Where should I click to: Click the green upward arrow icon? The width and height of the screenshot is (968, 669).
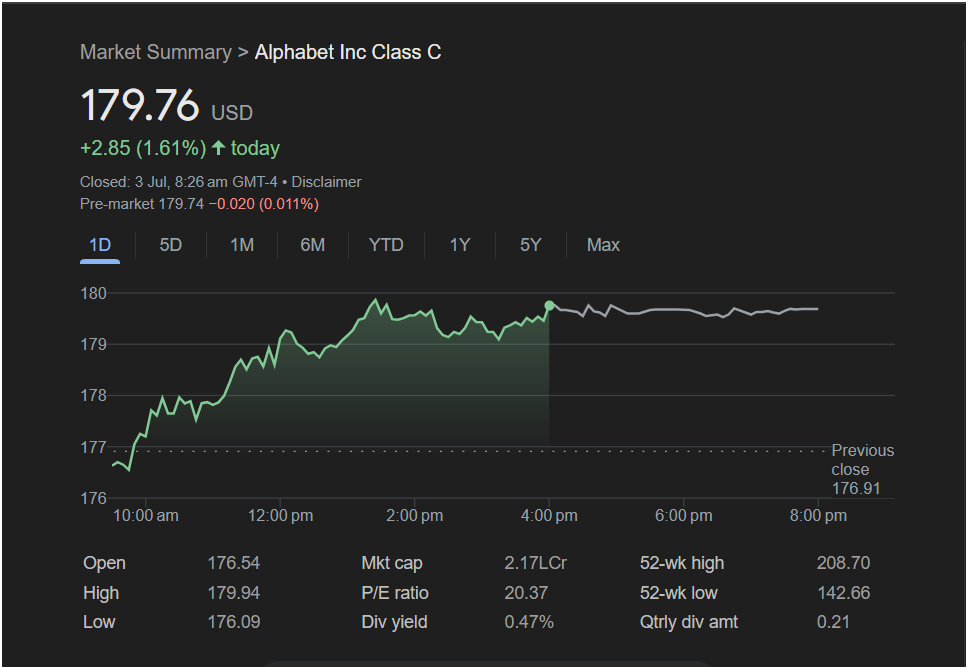coord(219,148)
